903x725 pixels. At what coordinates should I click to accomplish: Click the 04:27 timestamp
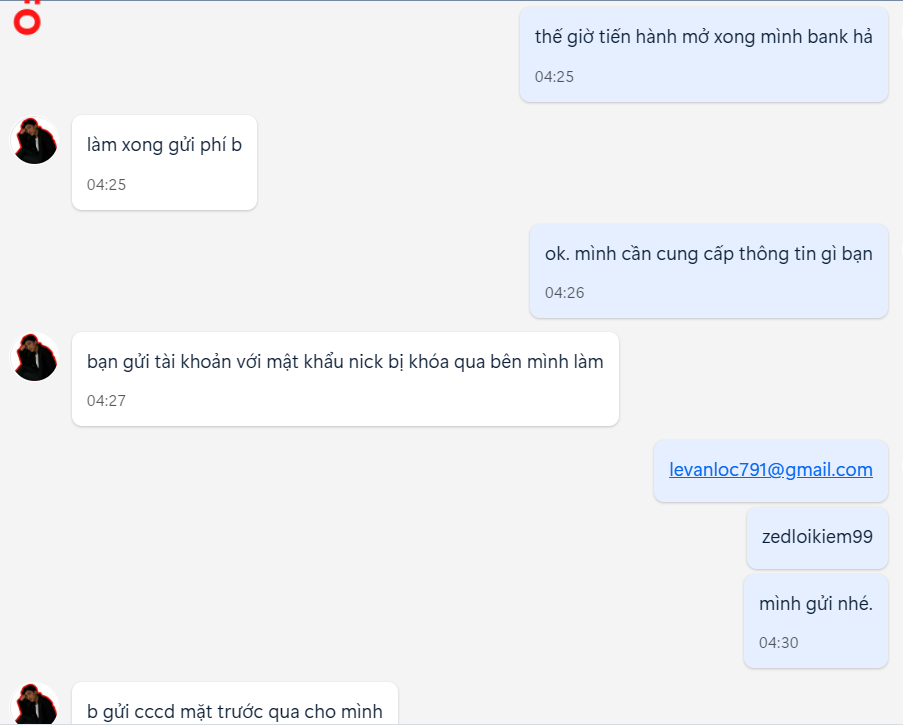coord(106,401)
